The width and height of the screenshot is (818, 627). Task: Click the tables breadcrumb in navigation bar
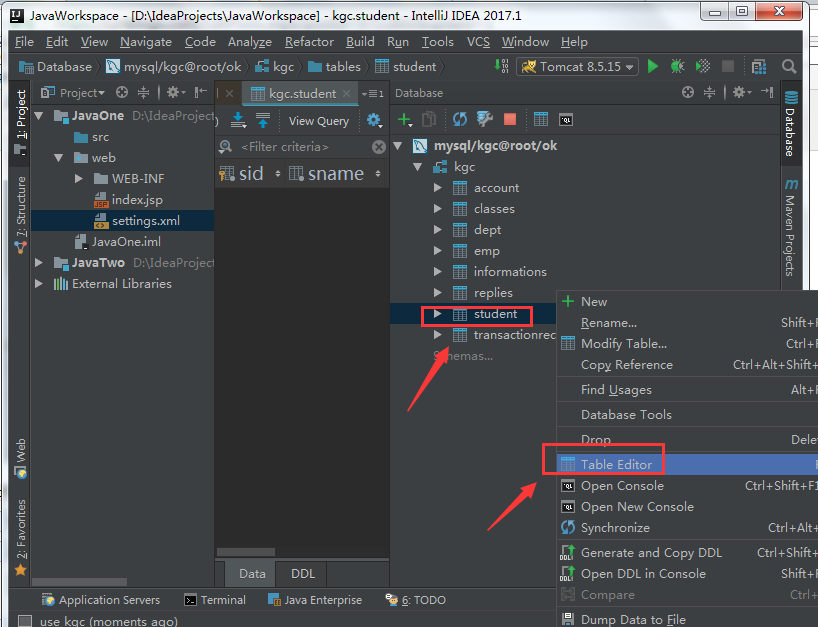point(334,67)
